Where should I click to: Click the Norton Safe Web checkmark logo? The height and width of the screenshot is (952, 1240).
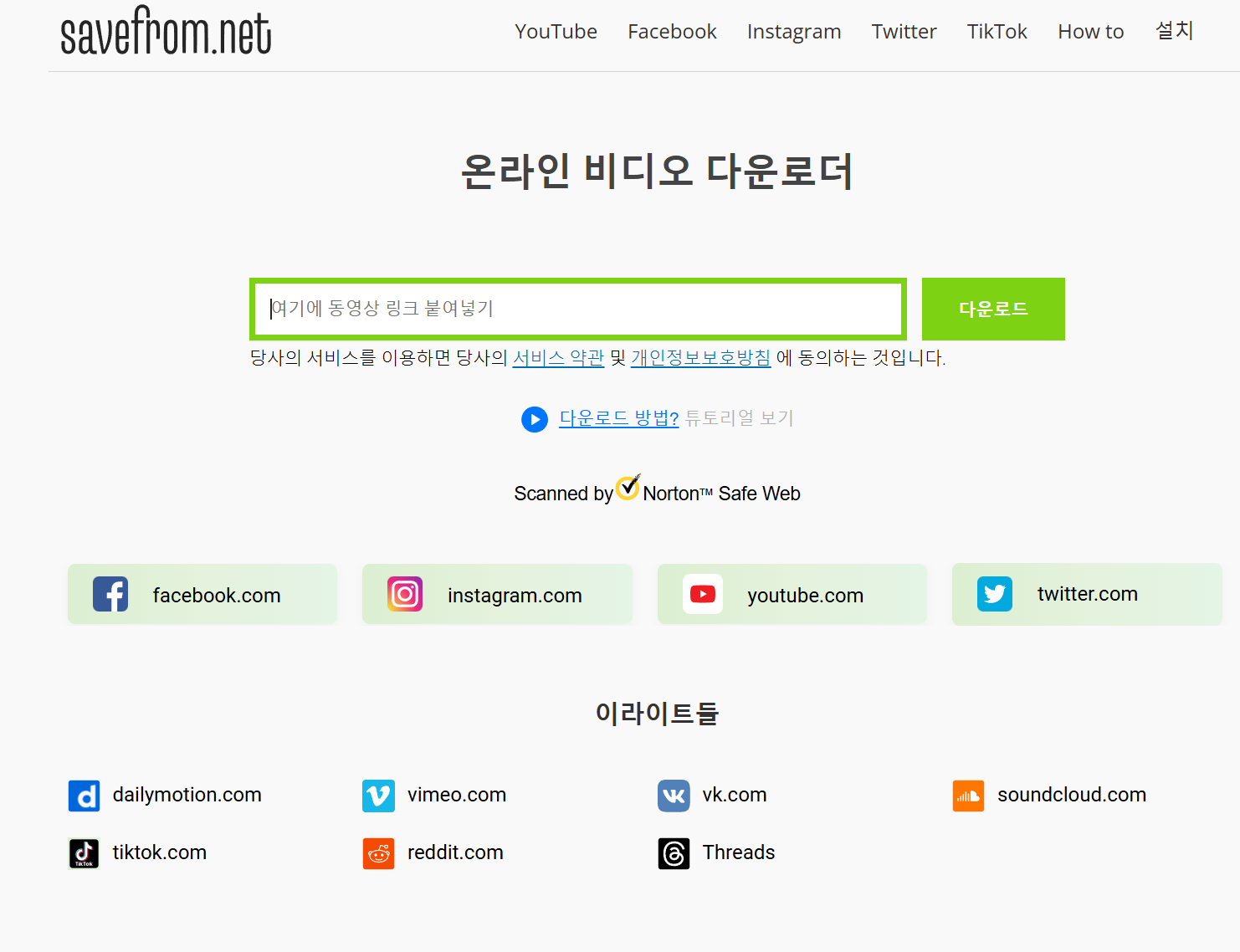(x=628, y=487)
